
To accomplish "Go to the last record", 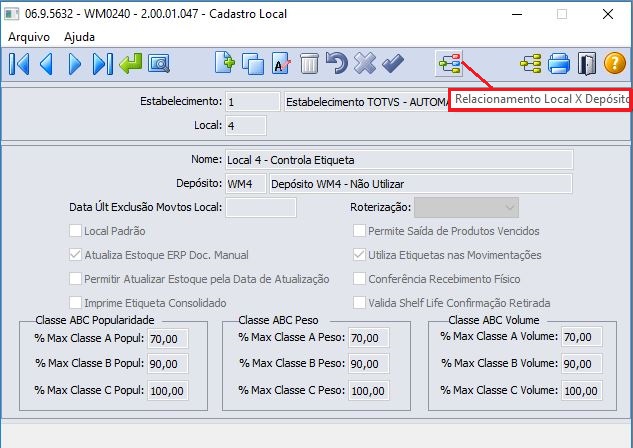I will pyautogui.click(x=103, y=64).
